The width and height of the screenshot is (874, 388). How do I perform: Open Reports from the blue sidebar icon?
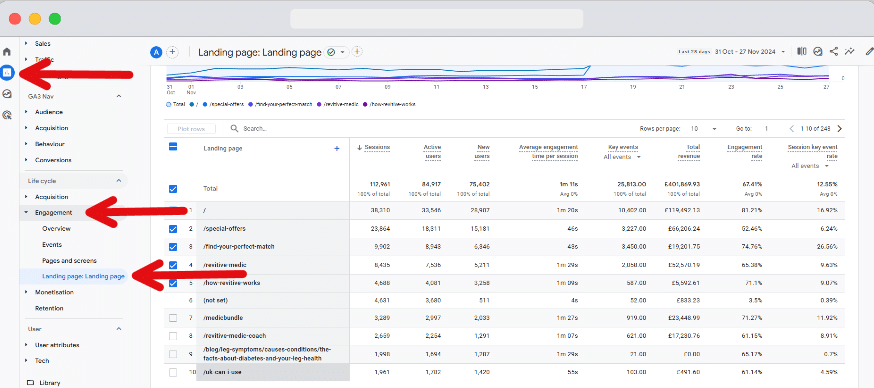pos(7,72)
